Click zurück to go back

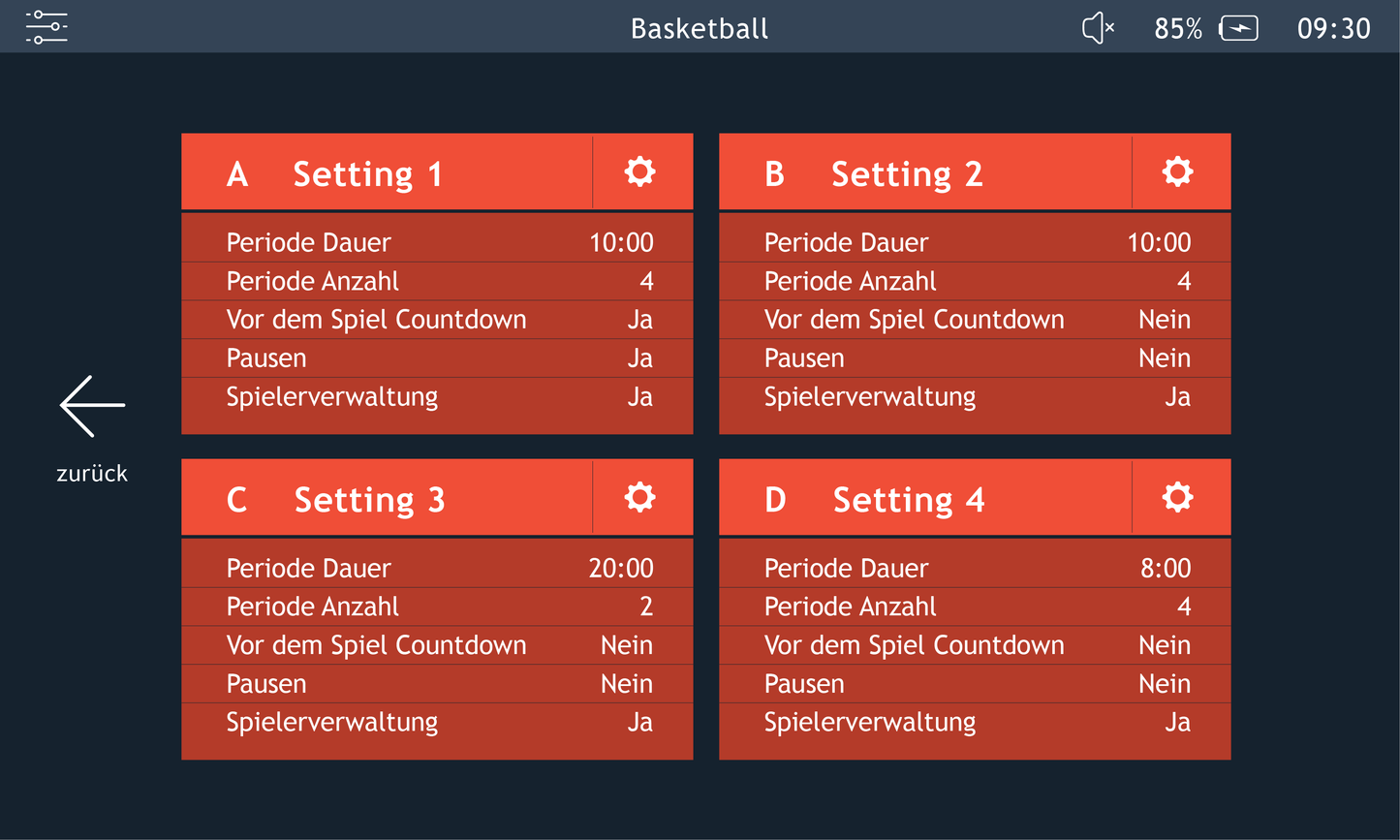click(x=92, y=473)
